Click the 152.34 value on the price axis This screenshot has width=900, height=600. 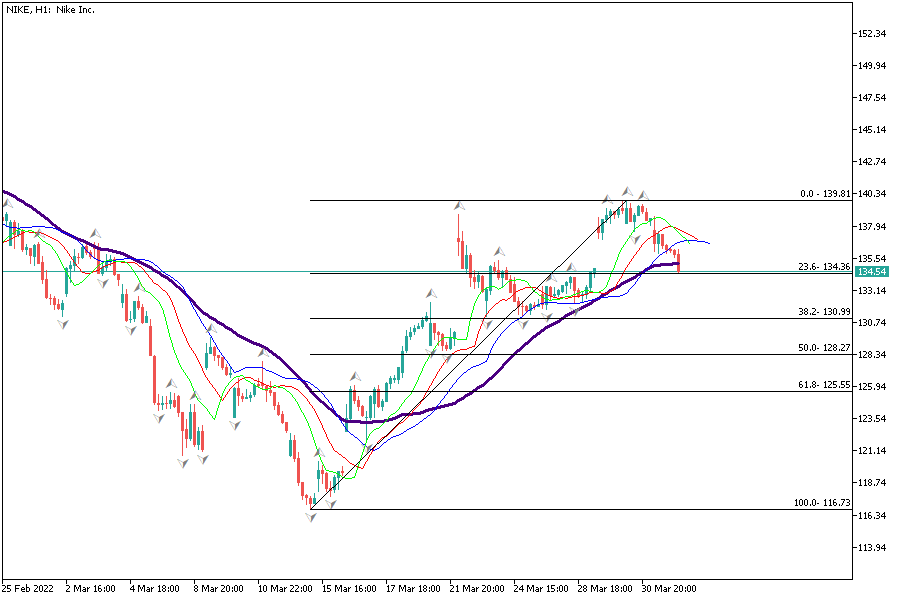point(872,34)
